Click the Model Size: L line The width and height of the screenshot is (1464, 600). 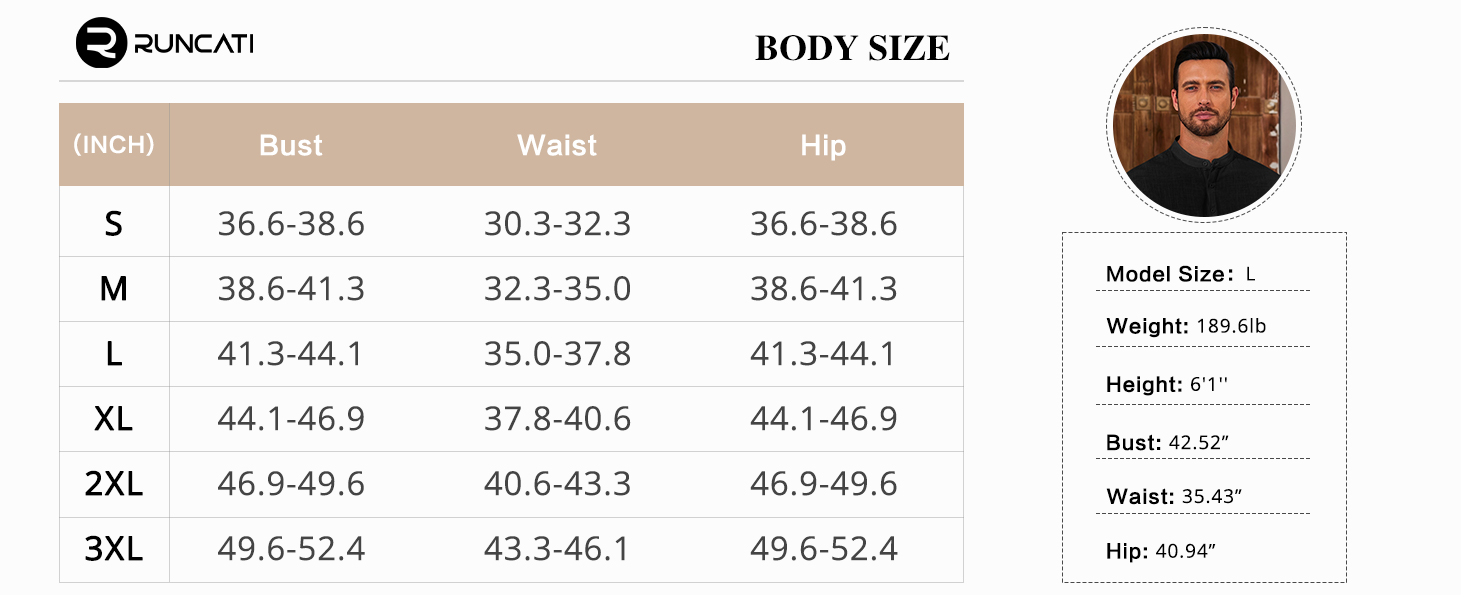[1180, 274]
